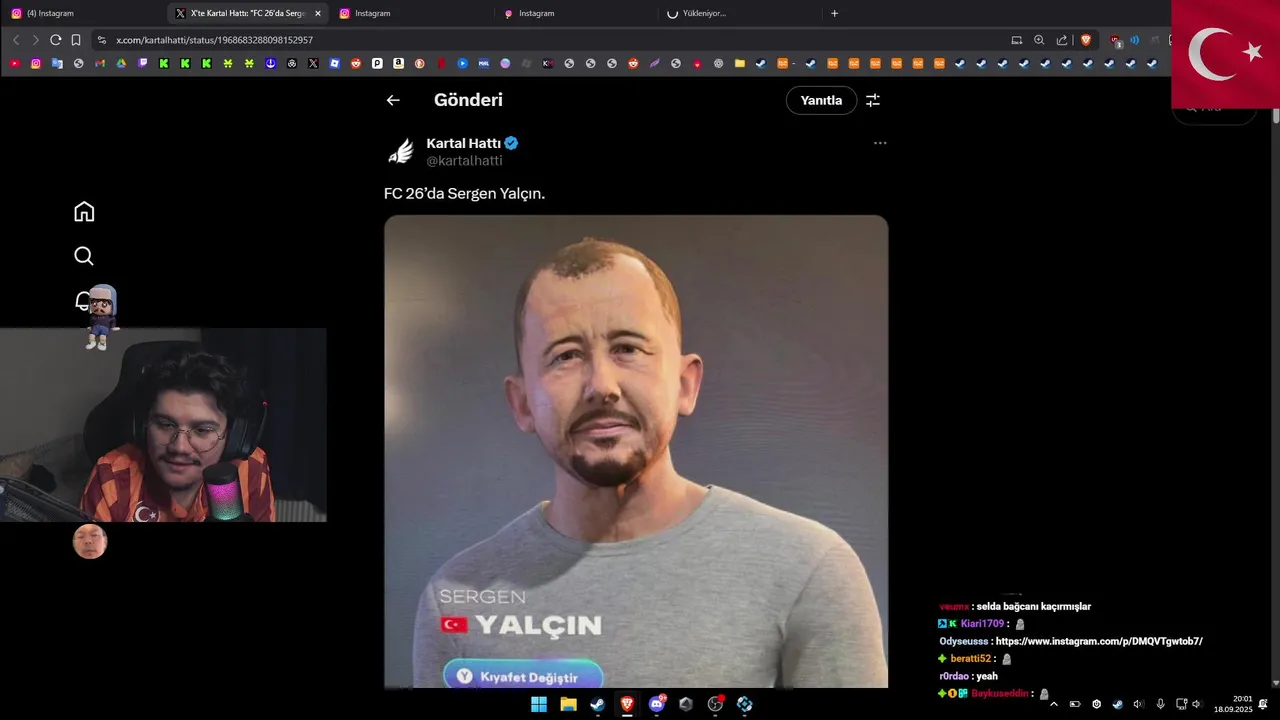Click the share icon in address bar
Image resolution: width=1280 pixels, height=720 pixels.
coord(1062,40)
